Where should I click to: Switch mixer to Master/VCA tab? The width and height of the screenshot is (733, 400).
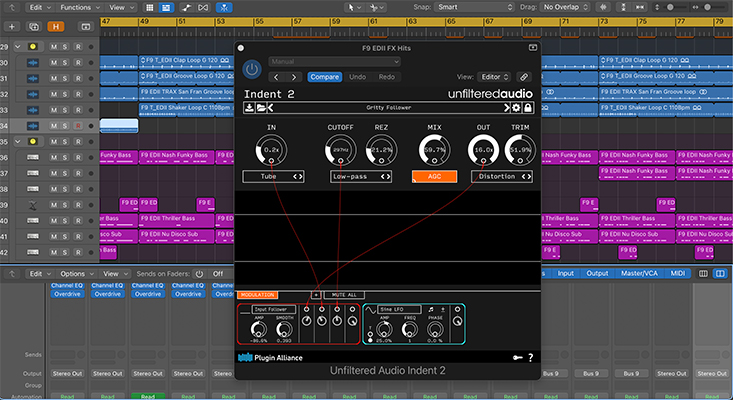point(639,273)
